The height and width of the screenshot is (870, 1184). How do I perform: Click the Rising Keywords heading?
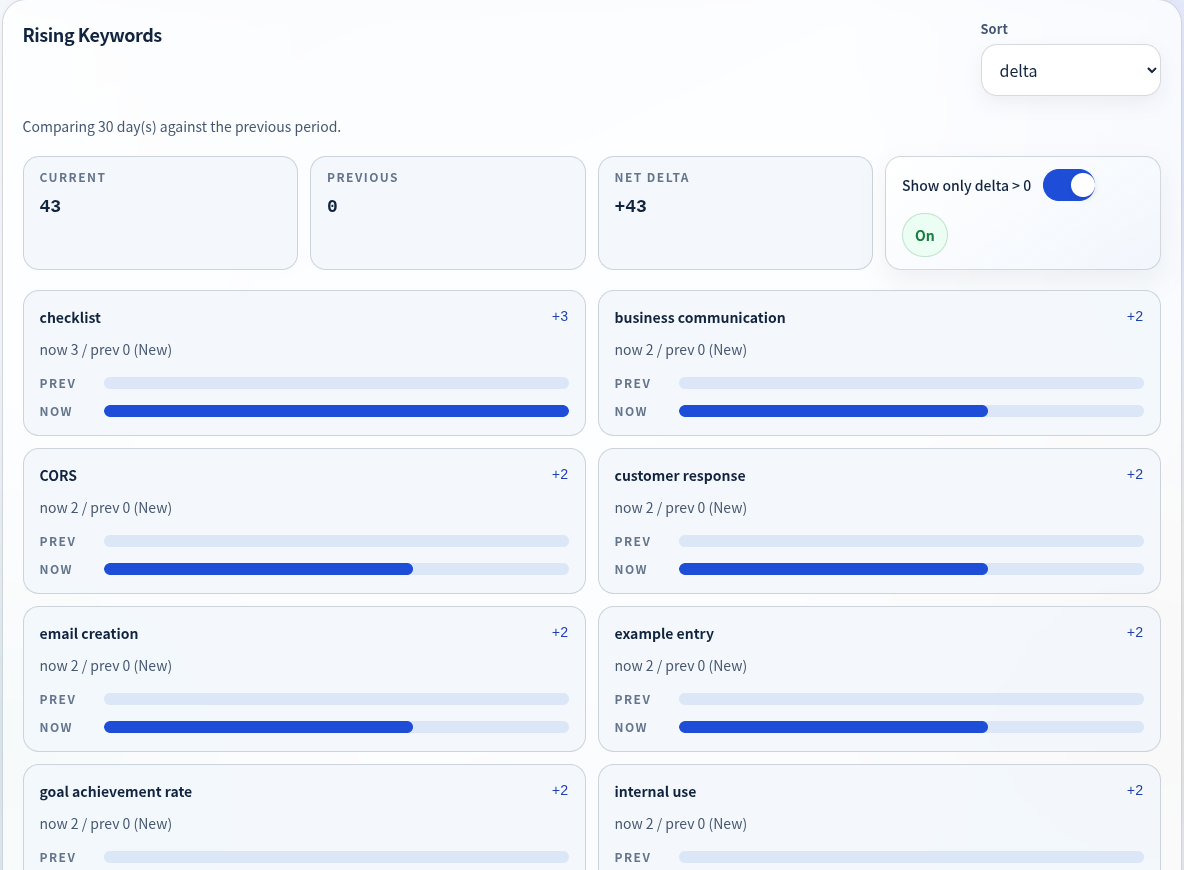pos(92,35)
